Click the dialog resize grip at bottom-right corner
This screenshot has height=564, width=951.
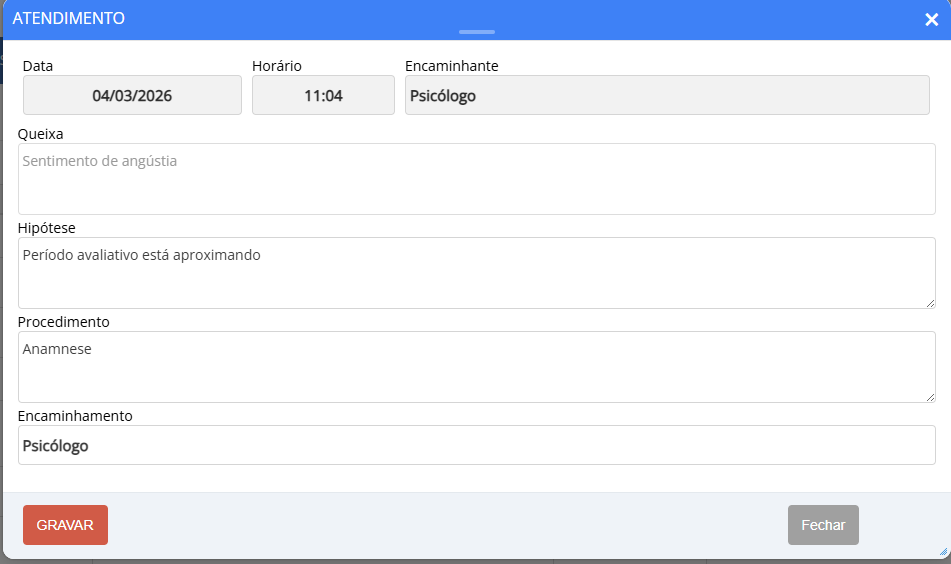[943, 551]
